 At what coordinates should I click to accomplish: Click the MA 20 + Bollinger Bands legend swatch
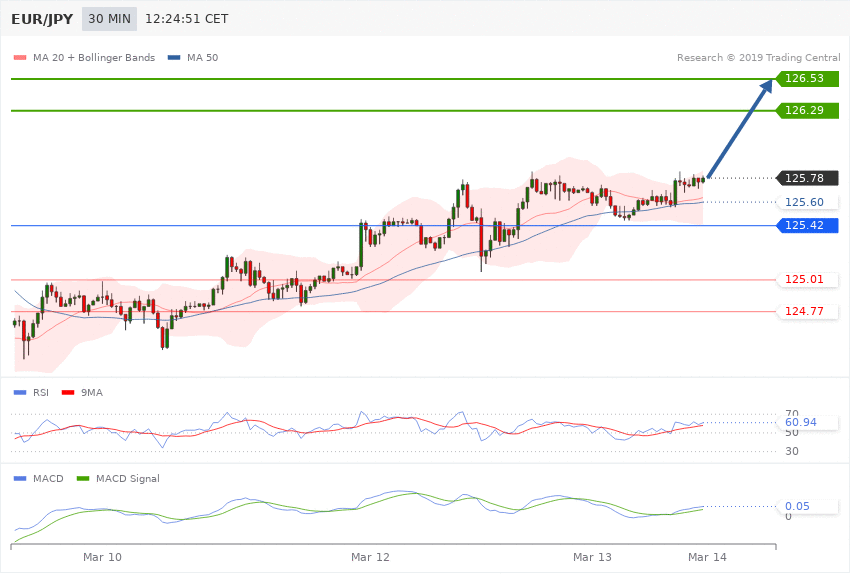[x=20, y=57]
